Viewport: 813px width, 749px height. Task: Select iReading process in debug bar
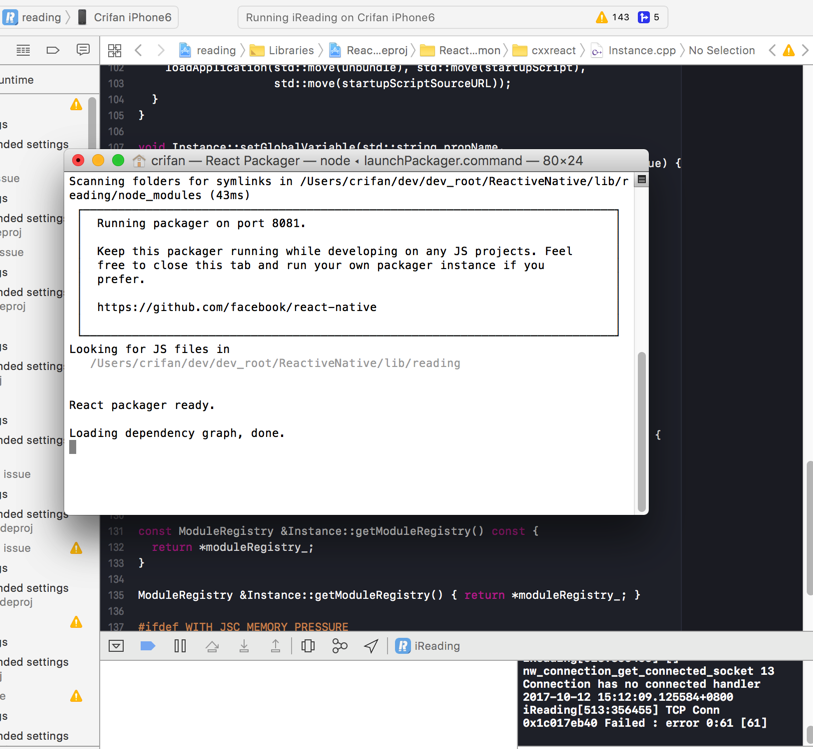(428, 646)
